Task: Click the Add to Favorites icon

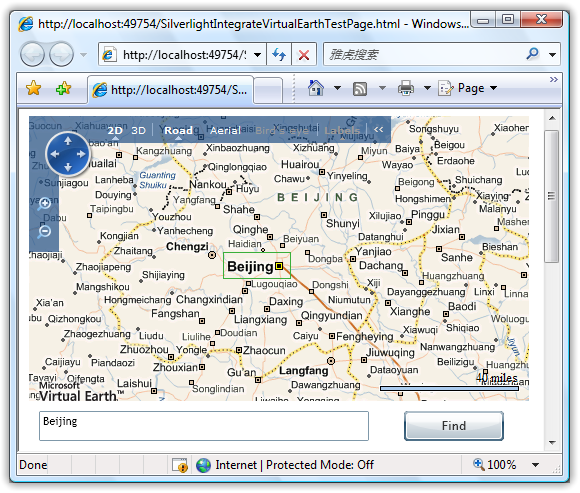Action: (x=63, y=88)
